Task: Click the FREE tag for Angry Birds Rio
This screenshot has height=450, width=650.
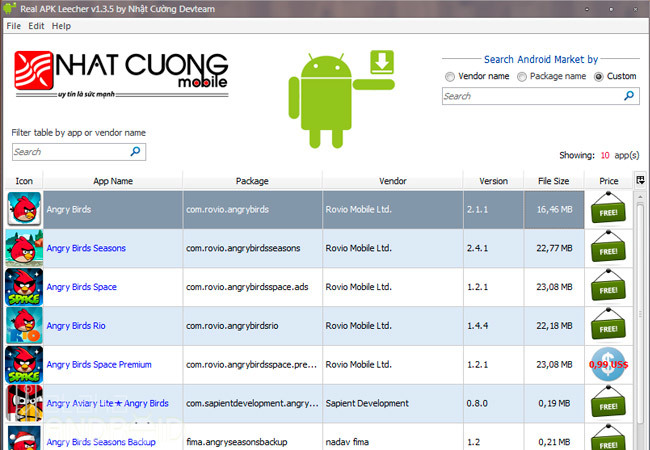Action: (608, 324)
